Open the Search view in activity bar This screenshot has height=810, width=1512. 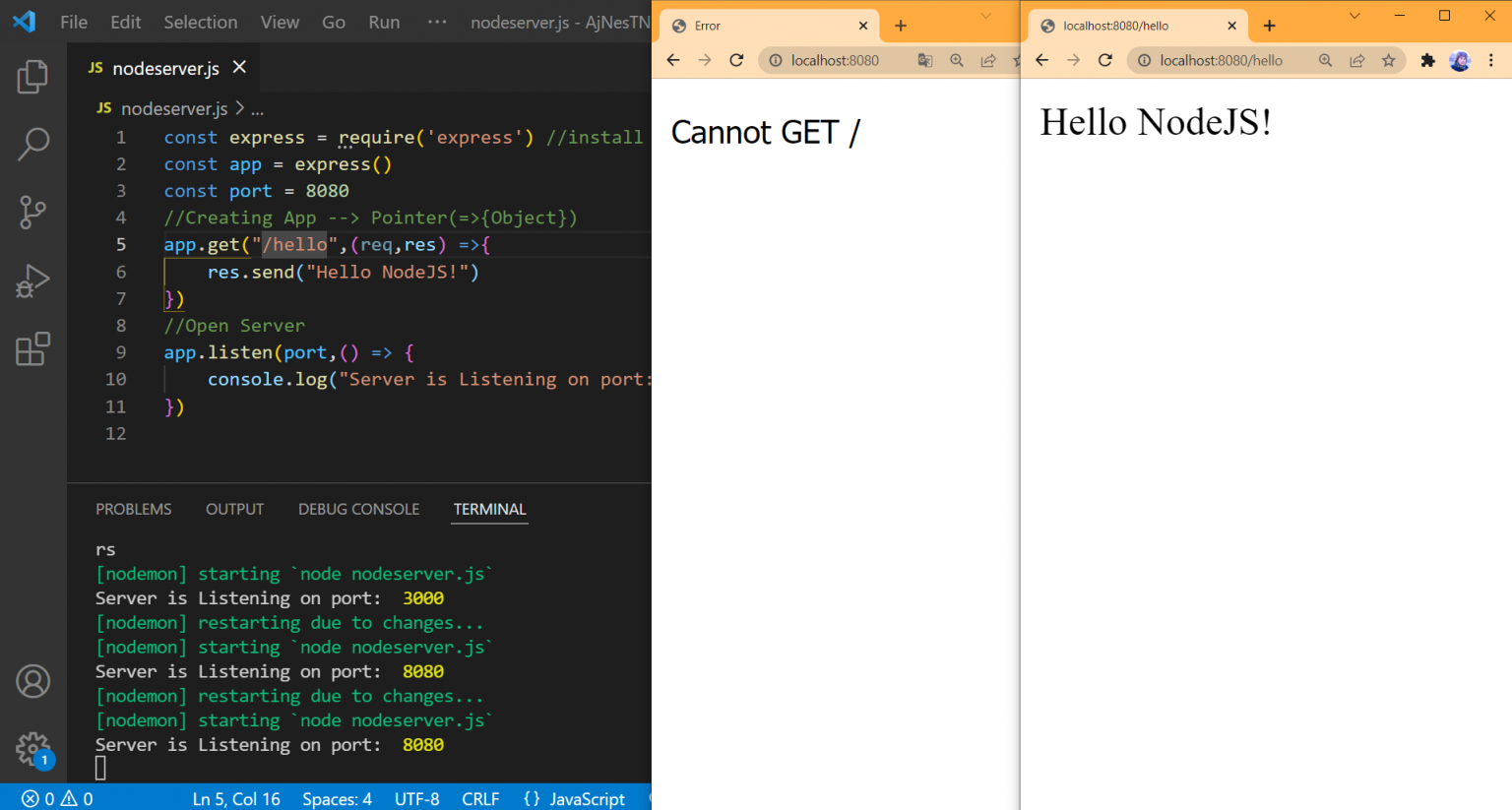click(32, 144)
